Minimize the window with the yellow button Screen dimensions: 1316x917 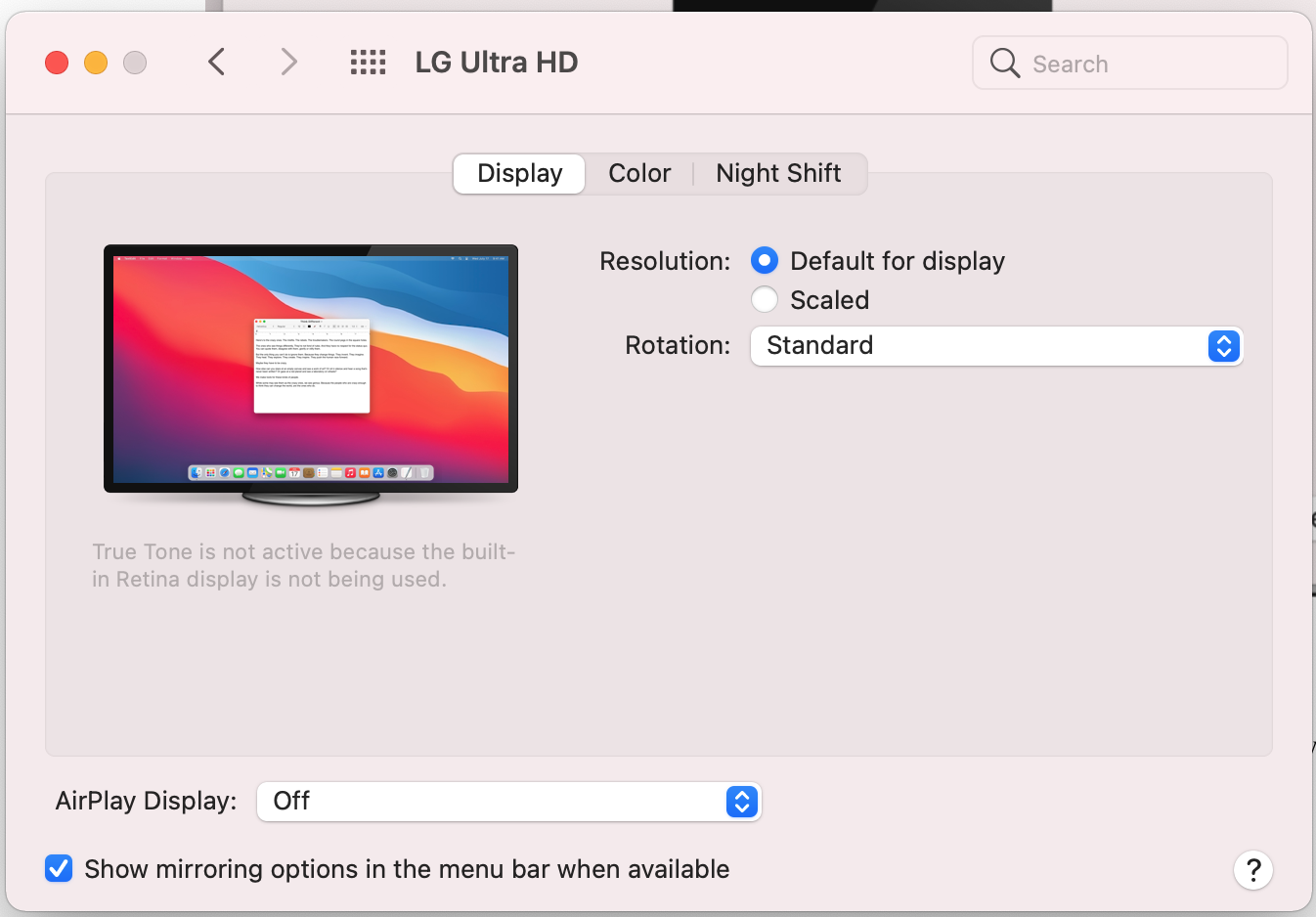pyautogui.click(x=96, y=63)
